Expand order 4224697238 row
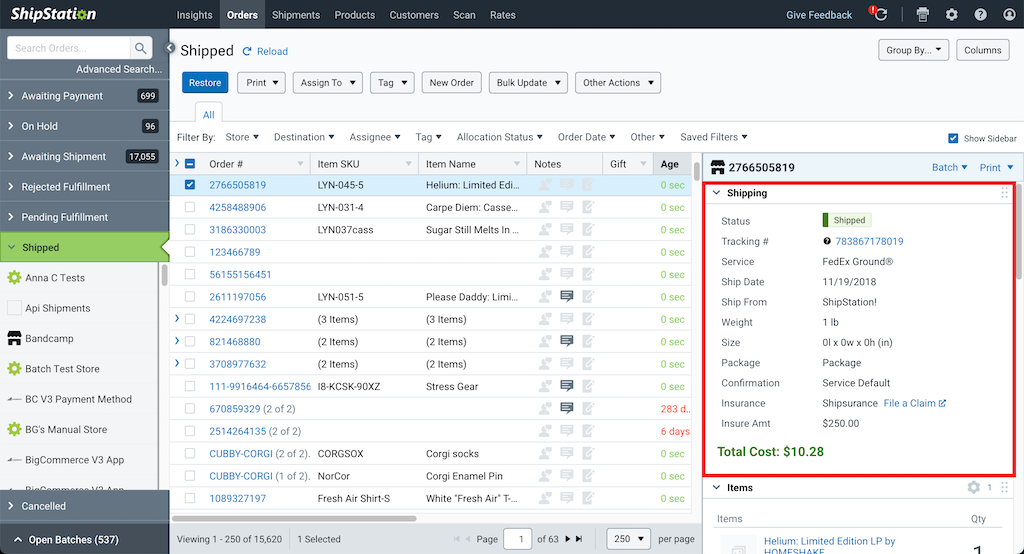The image size is (1024, 554). pos(177,319)
